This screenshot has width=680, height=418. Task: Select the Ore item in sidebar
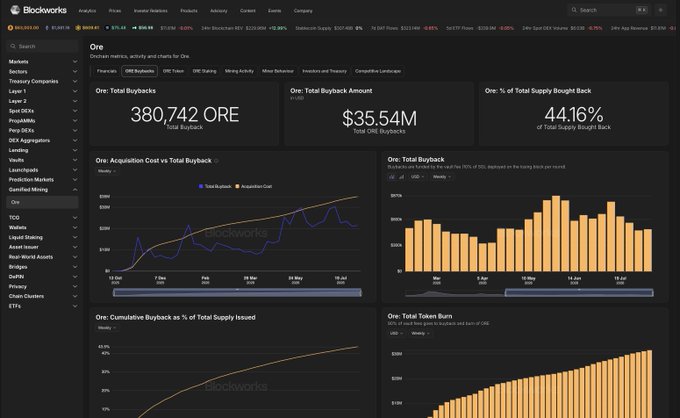pos(42,202)
